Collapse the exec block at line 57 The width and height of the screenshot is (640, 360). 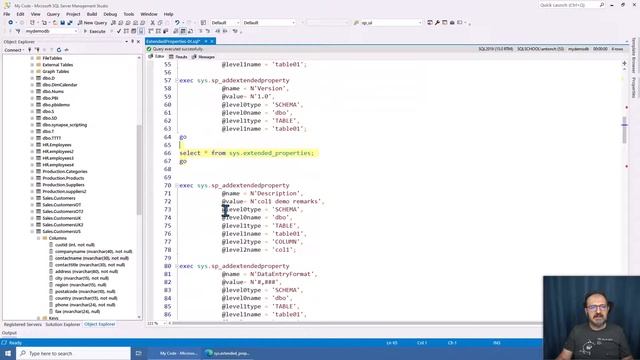(x=177, y=81)
